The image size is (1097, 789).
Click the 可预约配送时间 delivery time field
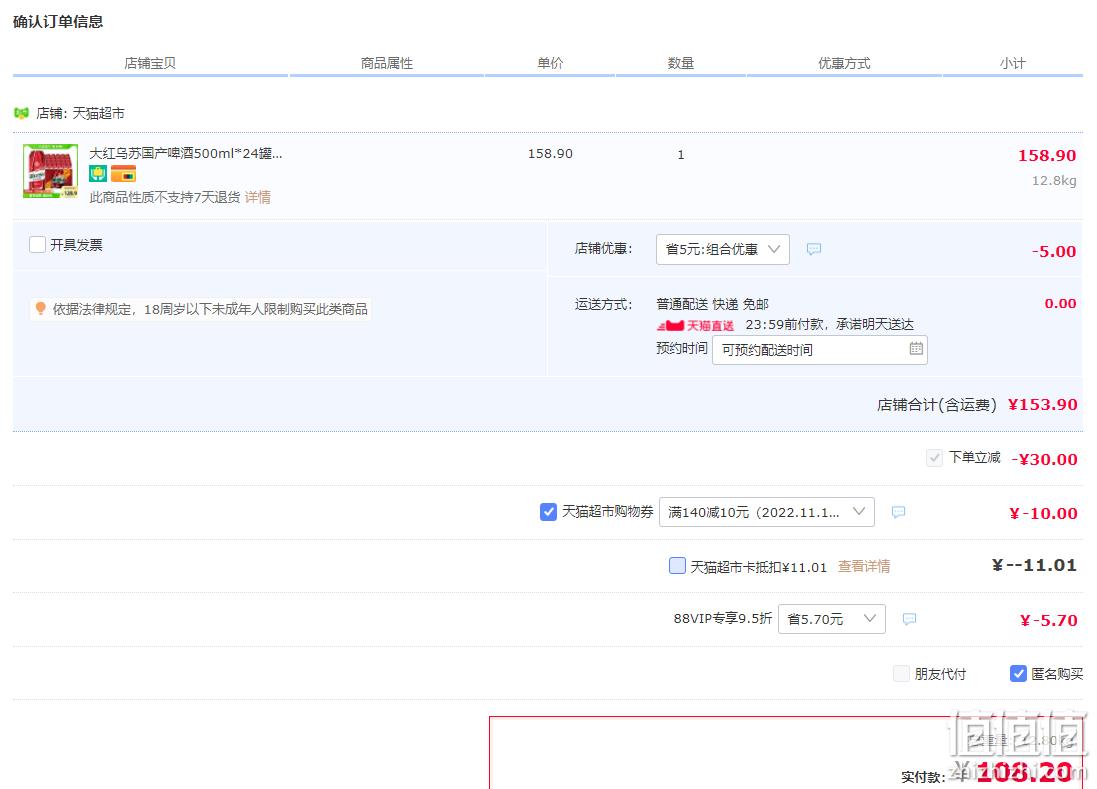click(x=820, y=350)
